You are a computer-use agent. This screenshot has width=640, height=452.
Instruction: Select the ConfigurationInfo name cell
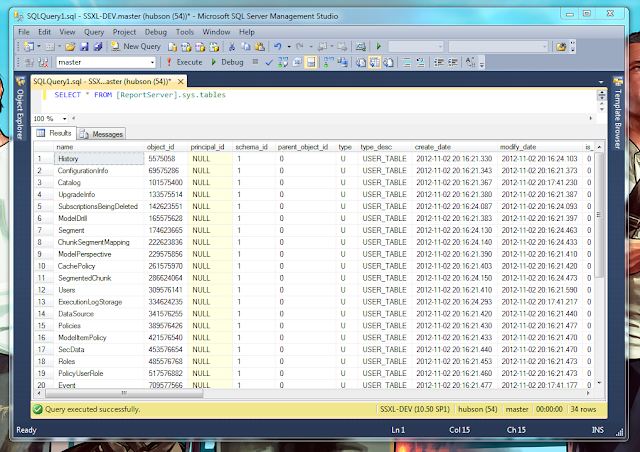tap(99, 171)
